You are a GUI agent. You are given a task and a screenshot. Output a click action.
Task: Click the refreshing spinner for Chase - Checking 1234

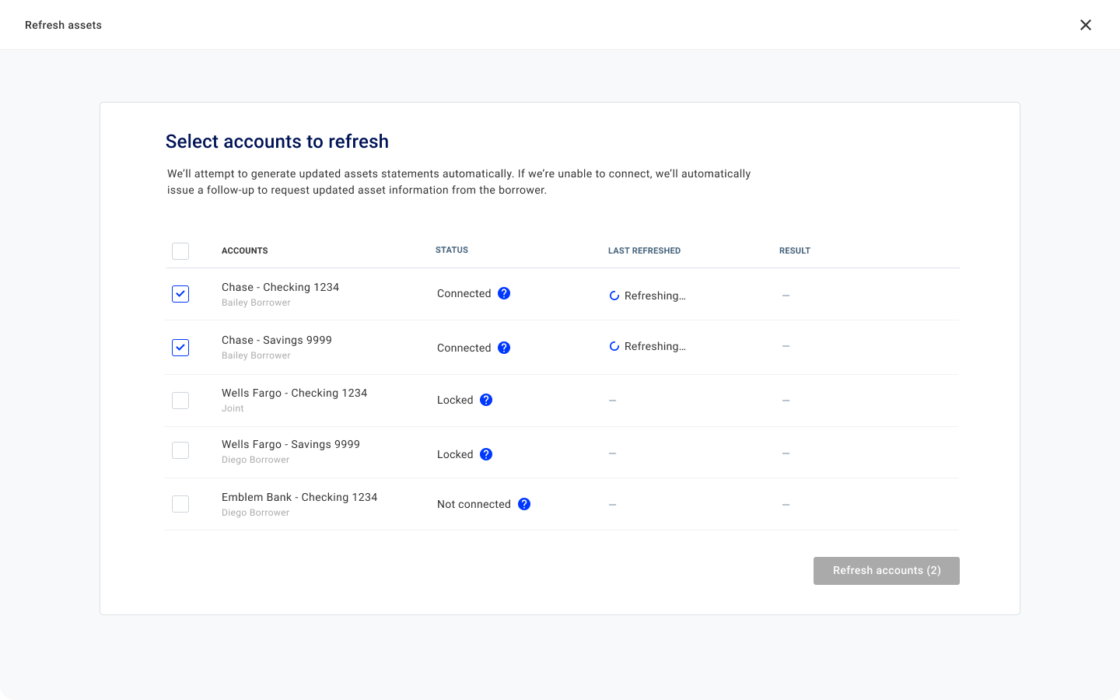(614, 295)
